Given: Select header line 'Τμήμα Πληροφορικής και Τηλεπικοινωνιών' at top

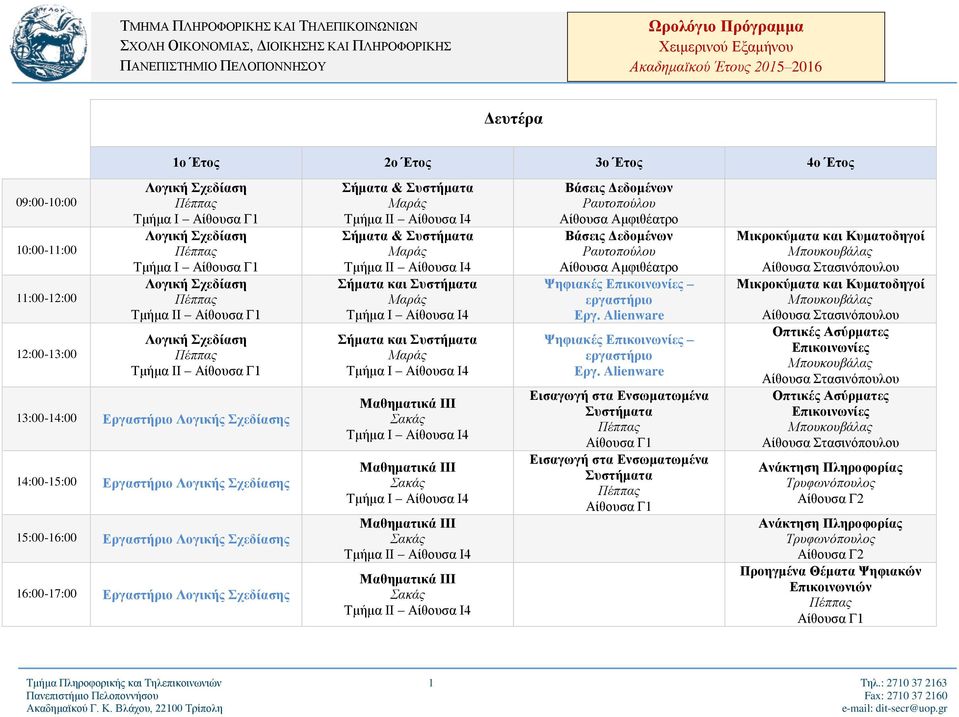Looking at the screenshot, I should click(268, 26).
